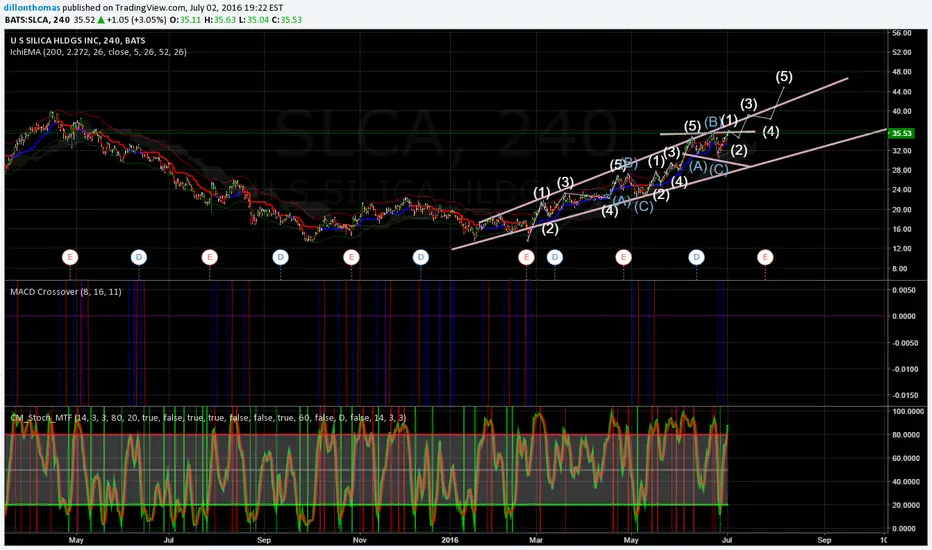
Task: Click the 12.00 price axis label
Action: click(x=902, y=249)
